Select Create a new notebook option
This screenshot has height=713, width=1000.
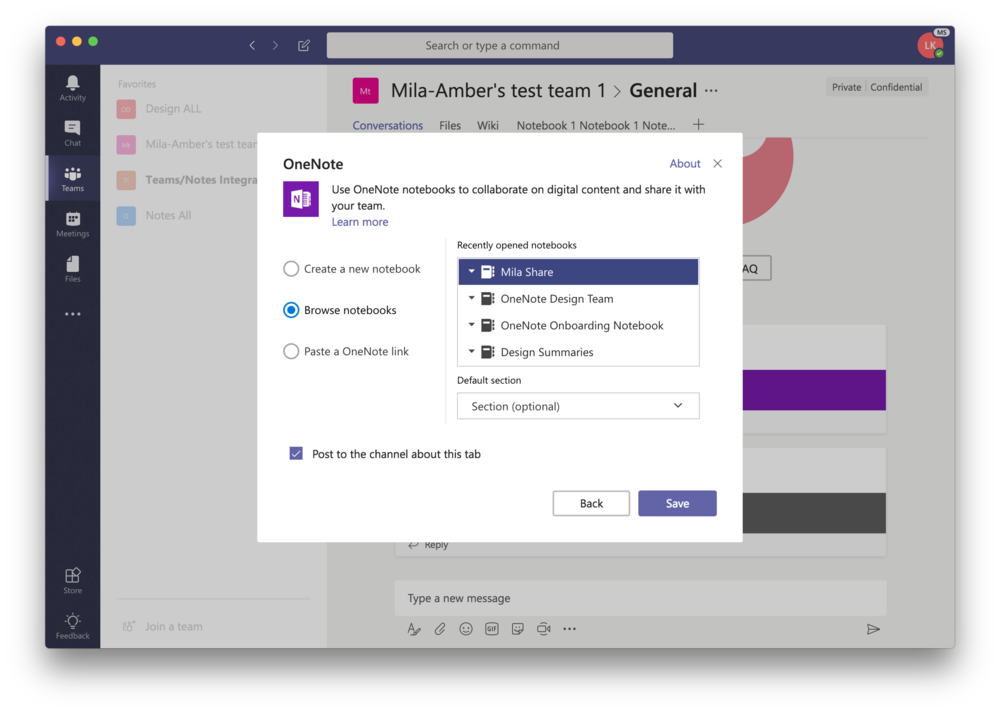click(291, 268)
